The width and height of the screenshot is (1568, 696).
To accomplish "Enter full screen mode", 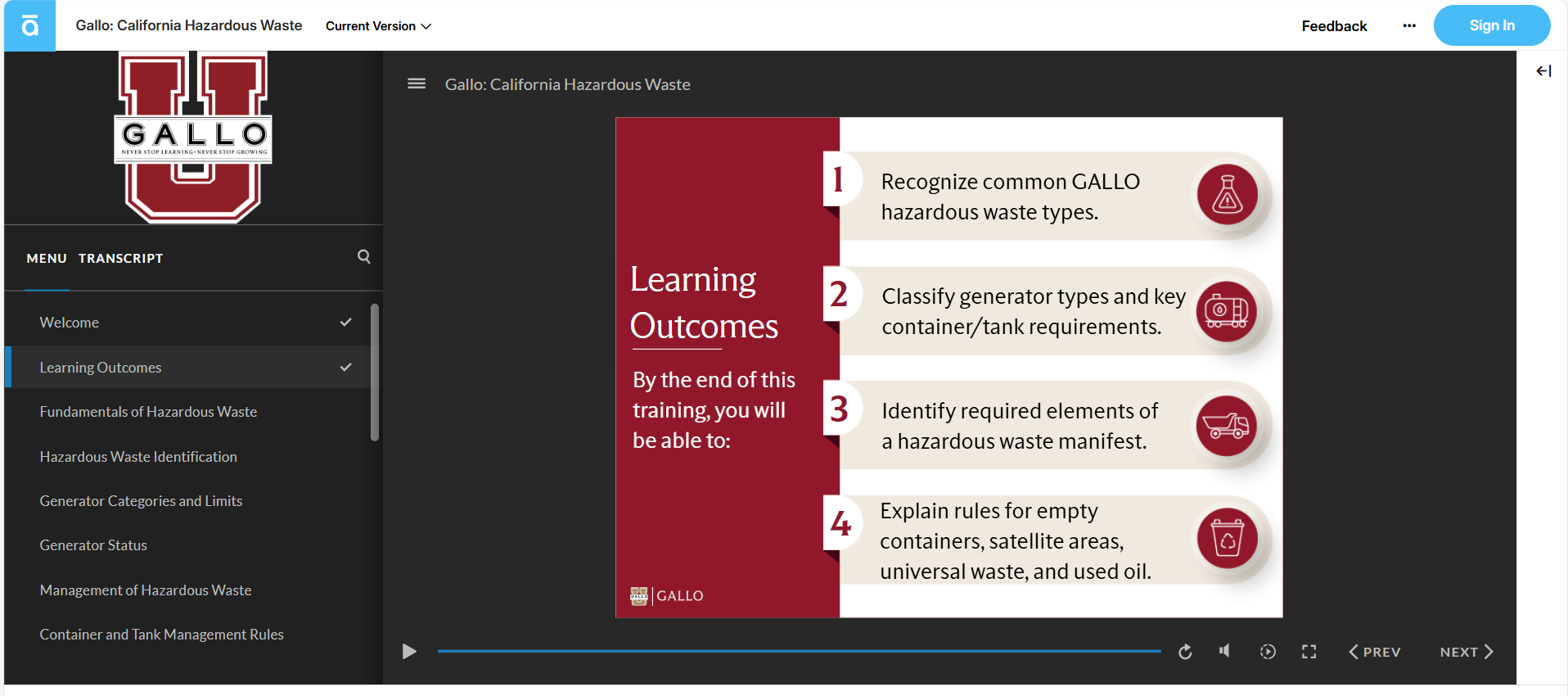I will tap(1309, 652).
